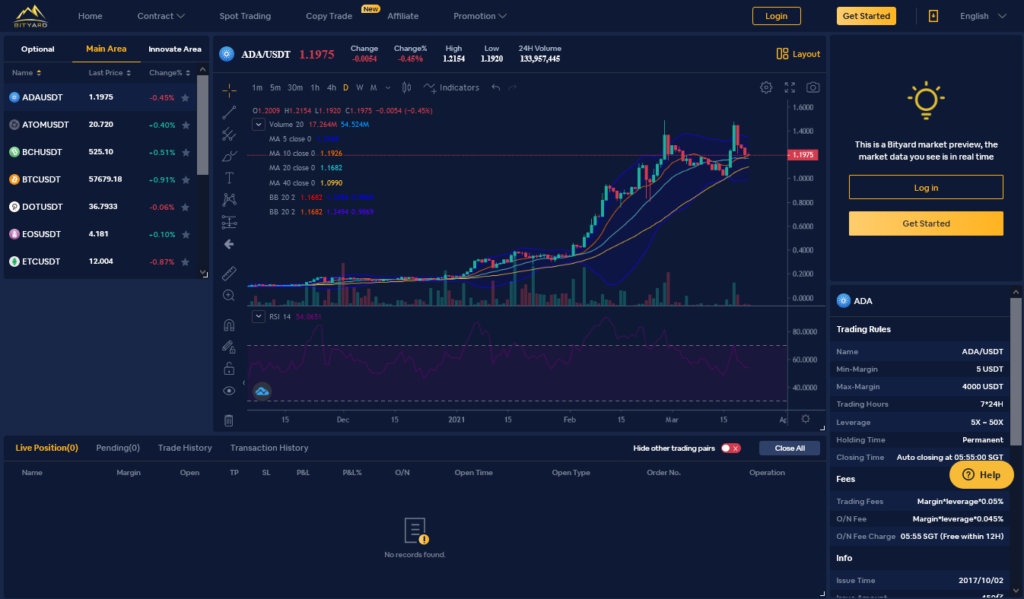Image resolution: width=1024 pixels, height=599 pixels.
Task: Sort the market list by Last Price
Action: 110,73
